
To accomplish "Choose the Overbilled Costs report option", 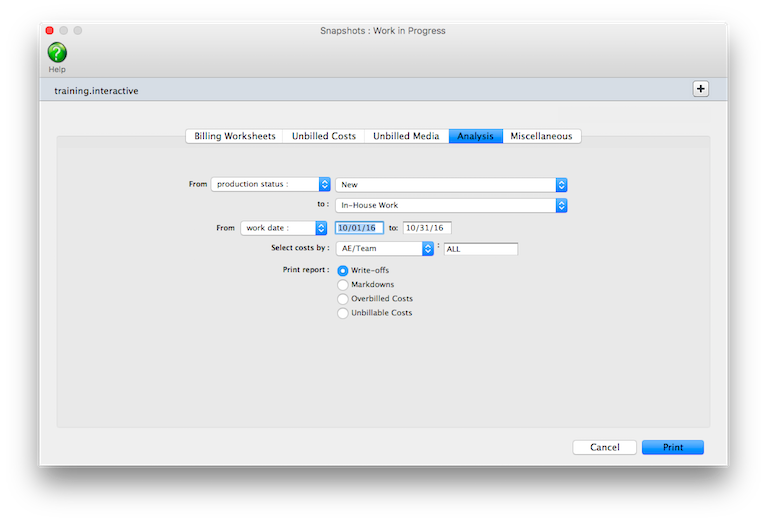I will tap(343, 299).
